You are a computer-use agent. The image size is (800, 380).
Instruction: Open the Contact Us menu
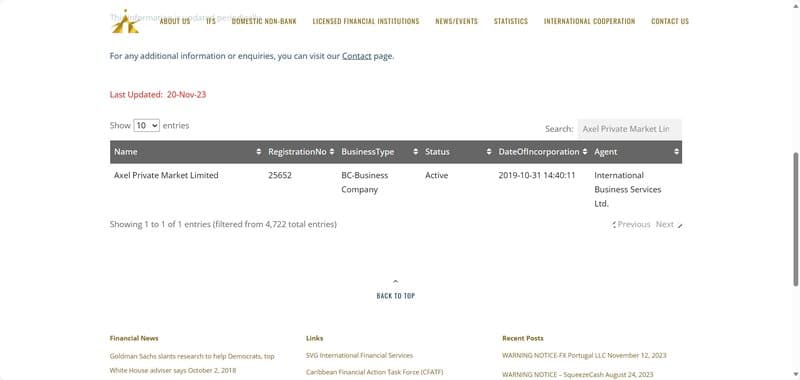(x=670, y=21)
